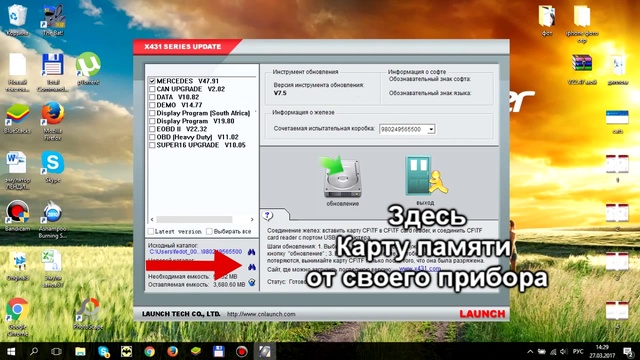
Task: Open Google Chrome desktop icon
Action: (x=17, y=317)
